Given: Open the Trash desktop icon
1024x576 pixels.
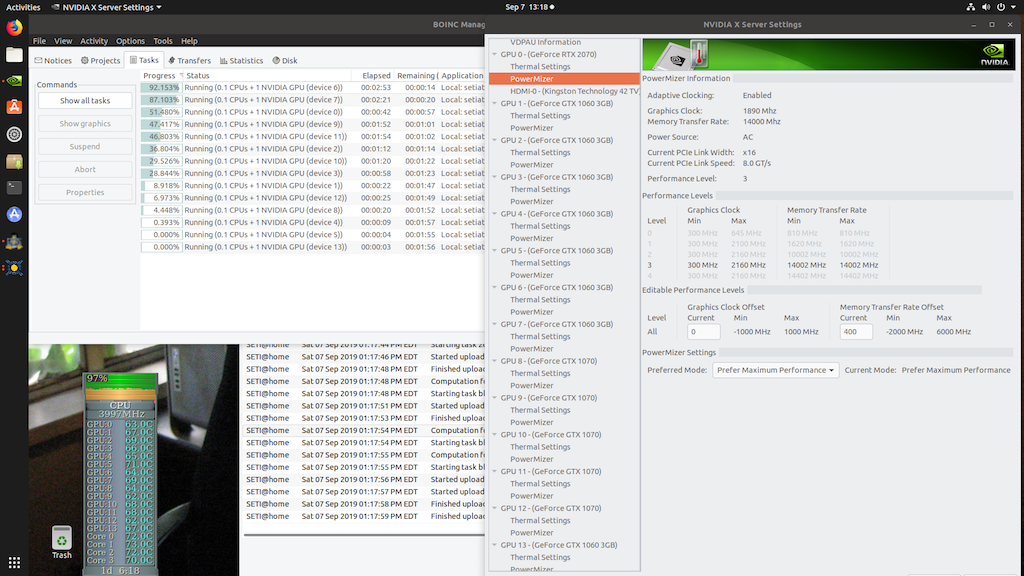Looking at the screenshot, I should [x=62, y=538].
